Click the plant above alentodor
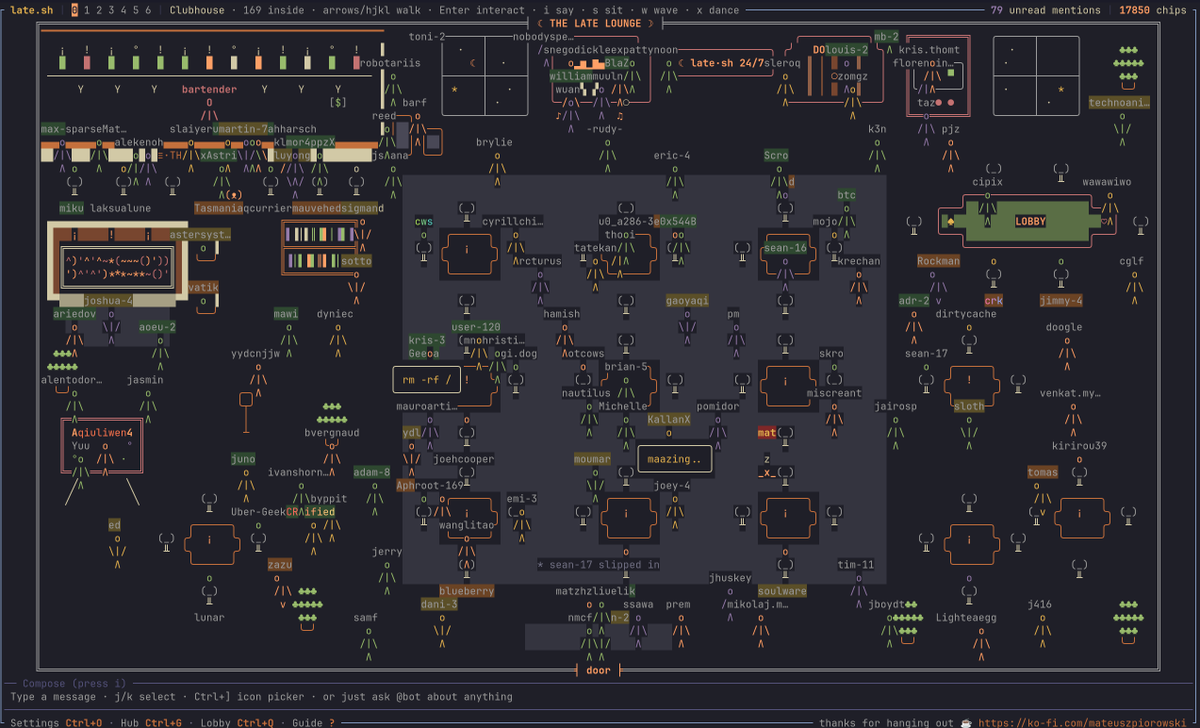 [x=64, y=359]
